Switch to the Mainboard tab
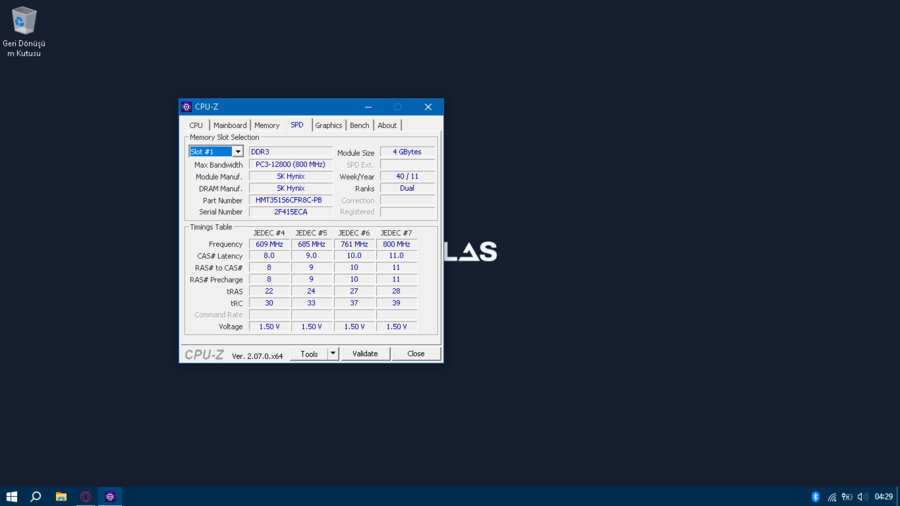 (230, 125)
